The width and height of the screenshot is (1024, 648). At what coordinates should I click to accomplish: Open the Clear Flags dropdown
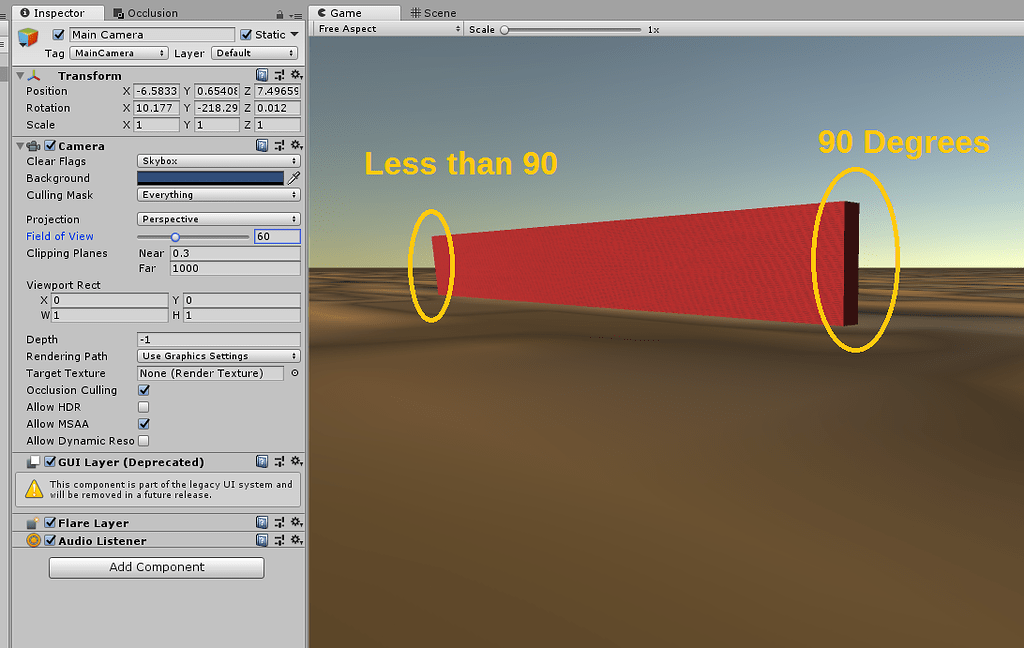tap(218, 161)
